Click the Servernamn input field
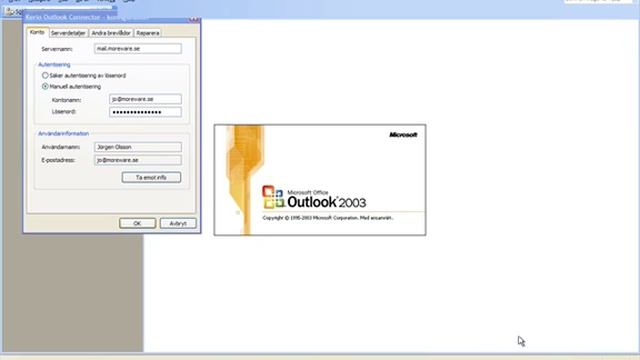Screen dimensions: 640x360 coord(138,49)
